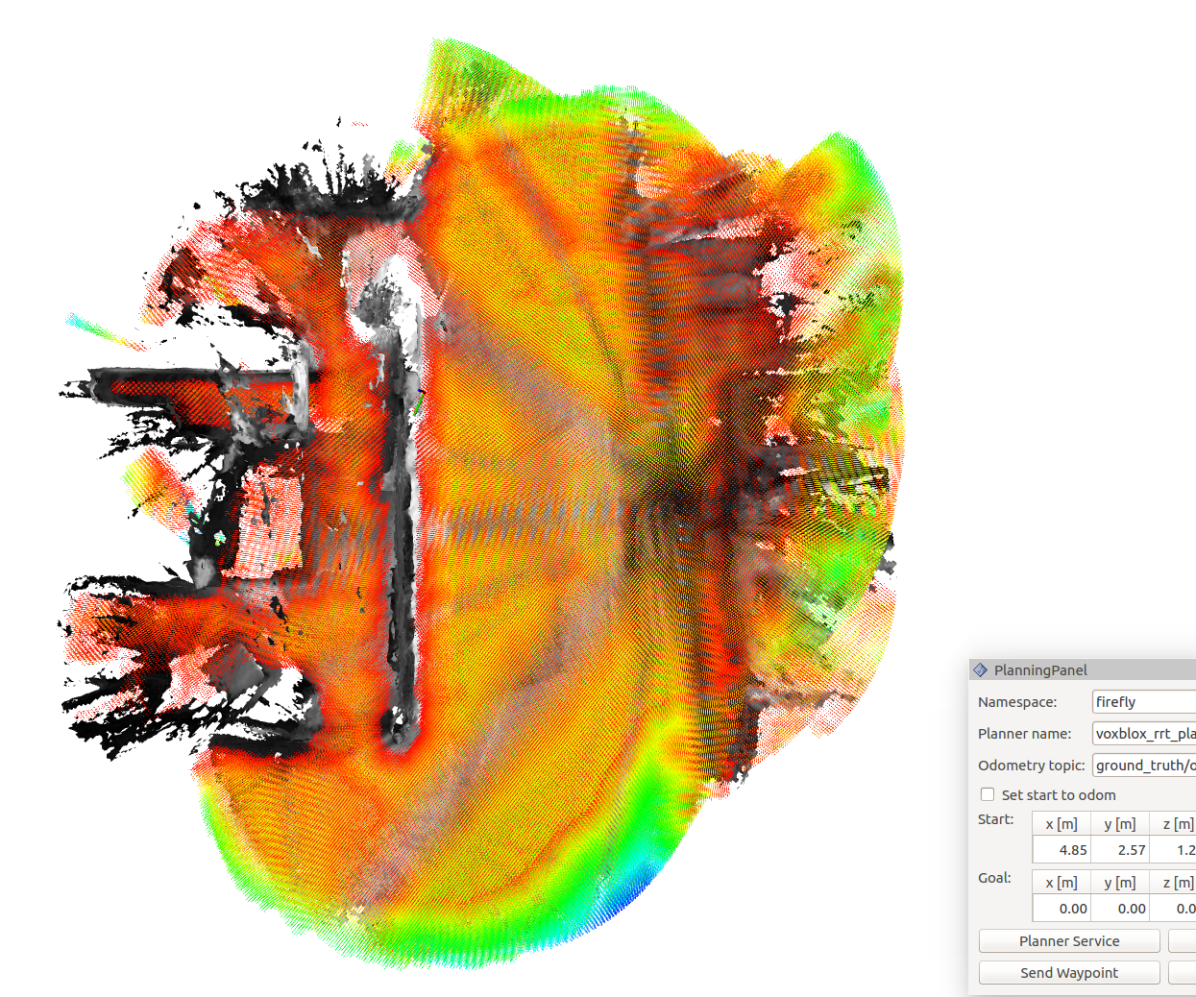Screen dimensions: 1196x997
Task: Click the x [m] header in Goal table
Action: (x=1062, y=883)
